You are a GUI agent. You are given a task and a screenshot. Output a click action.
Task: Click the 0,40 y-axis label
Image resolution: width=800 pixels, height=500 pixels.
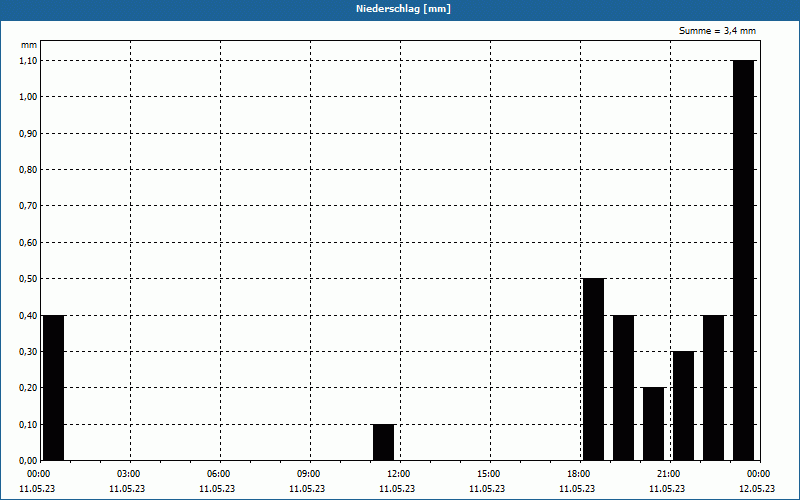coord(28,316)
